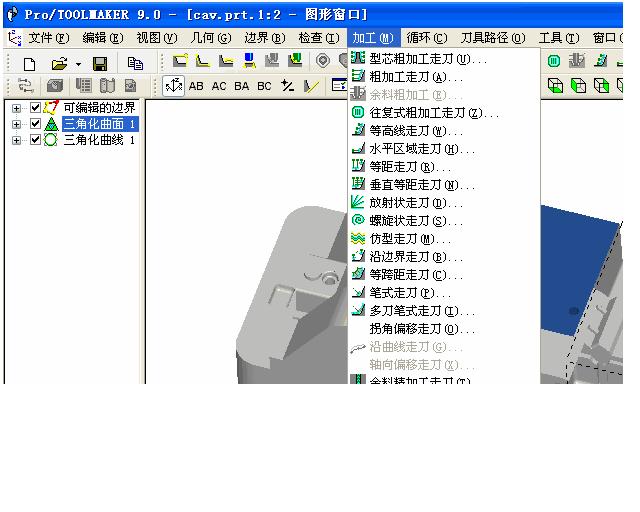The width and height of the screenshot is (640, 512).
Task: Choose 拐角偏移走刀(O) menu entry
Action: (444, 328)
